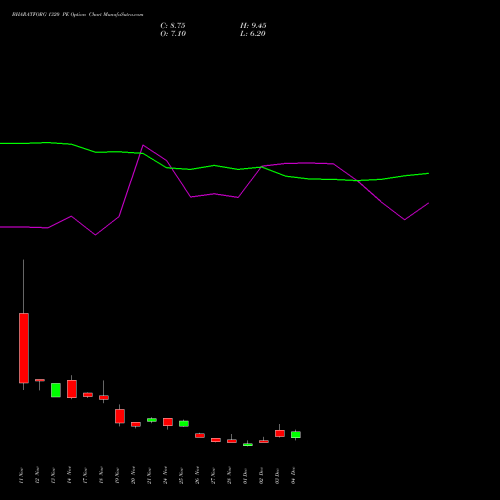Click the green indicator line's right end

tap(428, 174)
